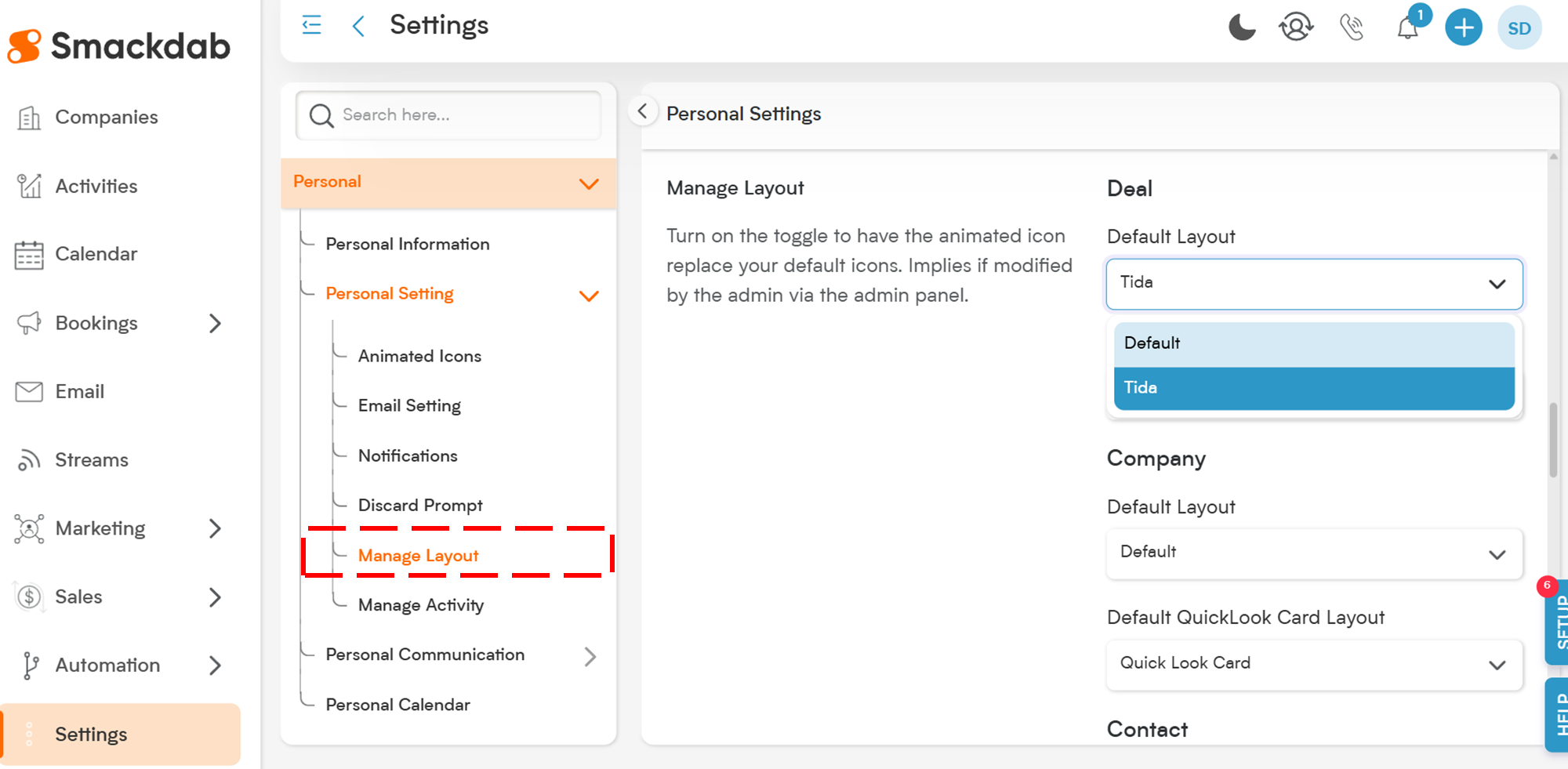Open the SD user profile avatar
This screenshot has width=1568, height=769.
point(1519,28)
